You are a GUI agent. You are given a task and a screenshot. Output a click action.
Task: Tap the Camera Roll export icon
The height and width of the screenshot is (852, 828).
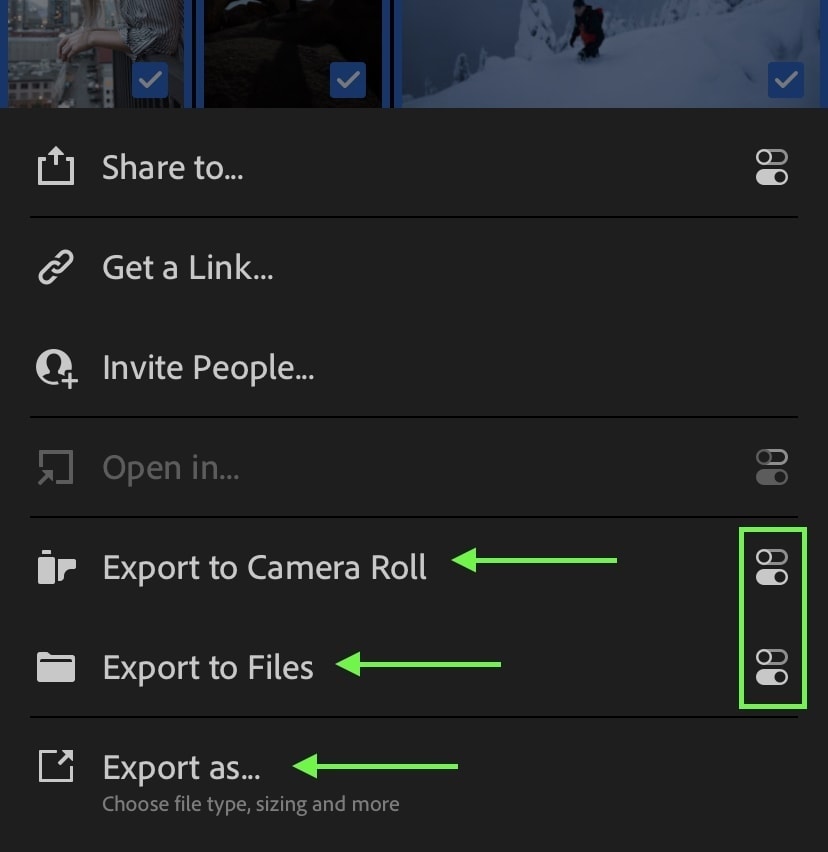click(56, 567)
